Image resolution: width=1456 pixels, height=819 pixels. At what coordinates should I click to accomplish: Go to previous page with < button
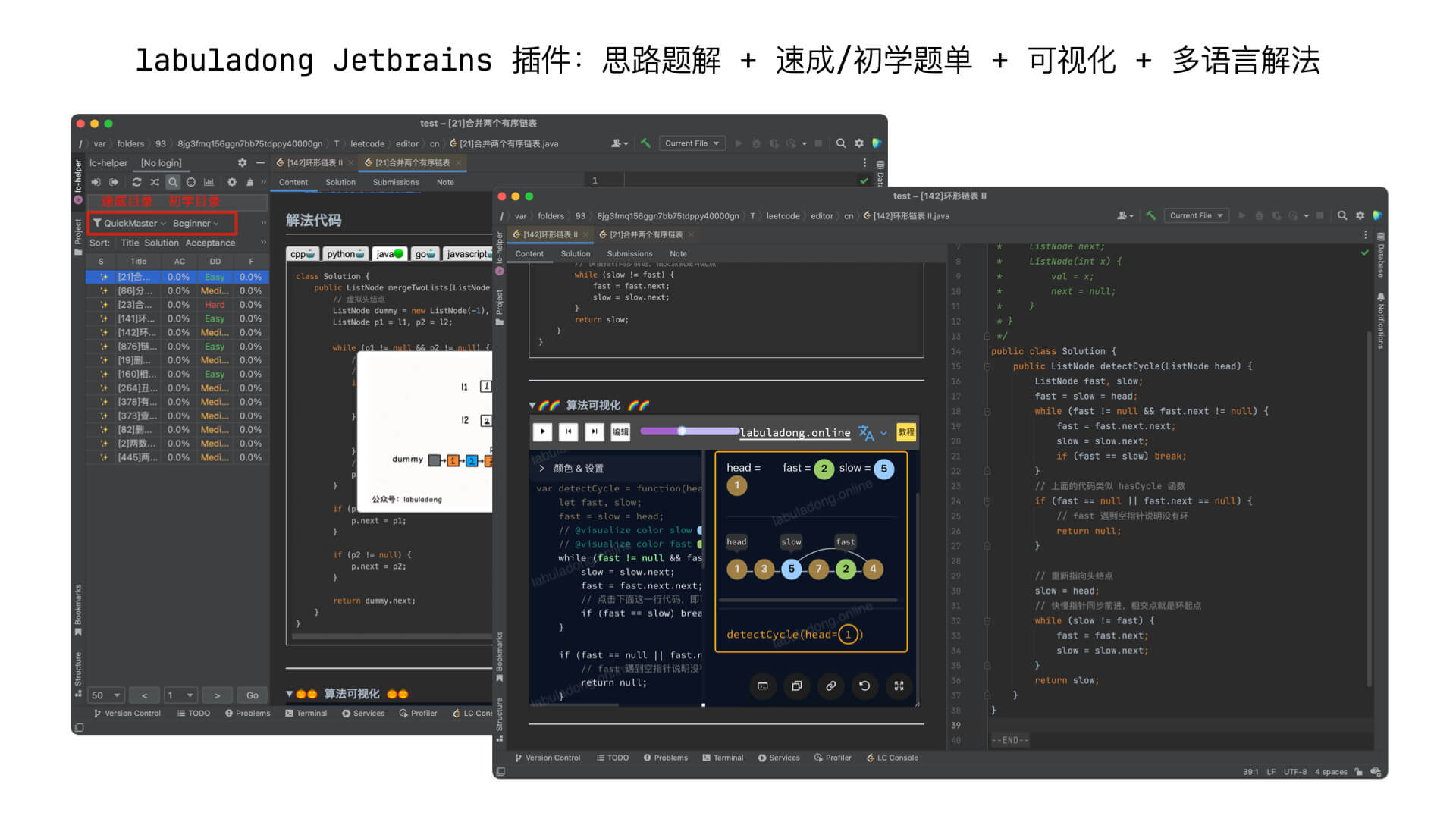[144, 695]
